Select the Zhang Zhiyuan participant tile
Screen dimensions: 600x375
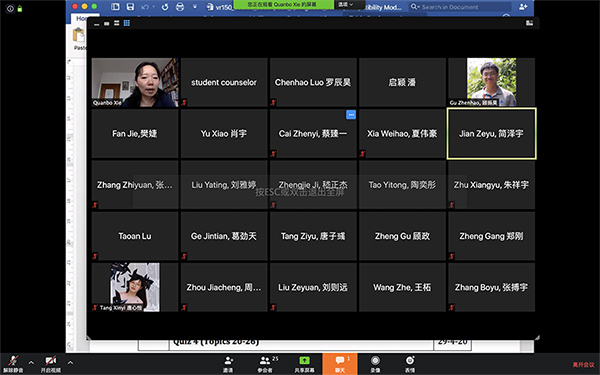pyautogui.click(x=135, y=185)
